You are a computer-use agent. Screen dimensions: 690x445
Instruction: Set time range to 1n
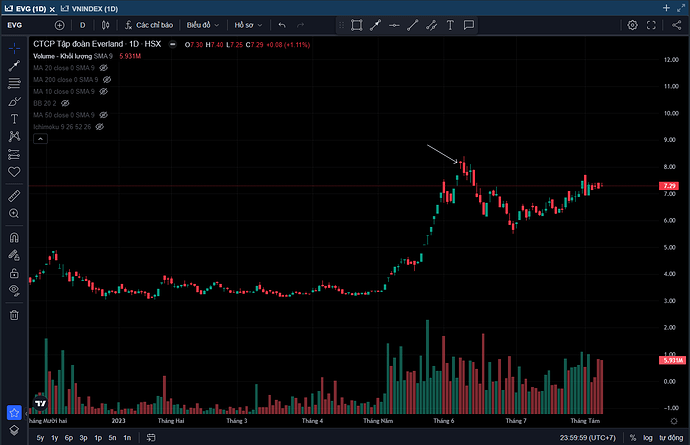pyautogui.click(x=127, y=438)
